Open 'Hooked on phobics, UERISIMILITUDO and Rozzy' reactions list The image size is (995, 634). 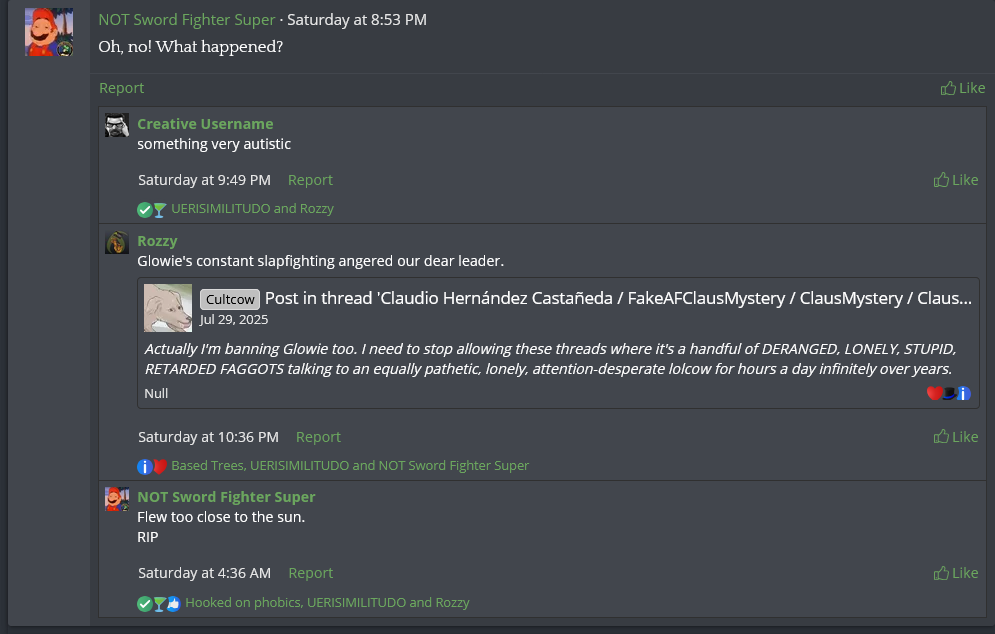327,603
